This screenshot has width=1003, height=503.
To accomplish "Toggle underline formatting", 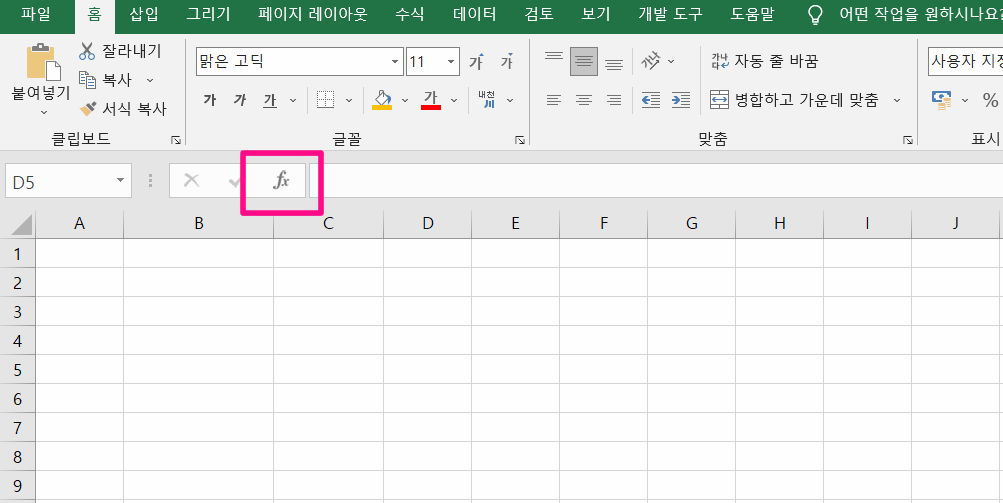I will pyautogui.click(x=270, y=100).
